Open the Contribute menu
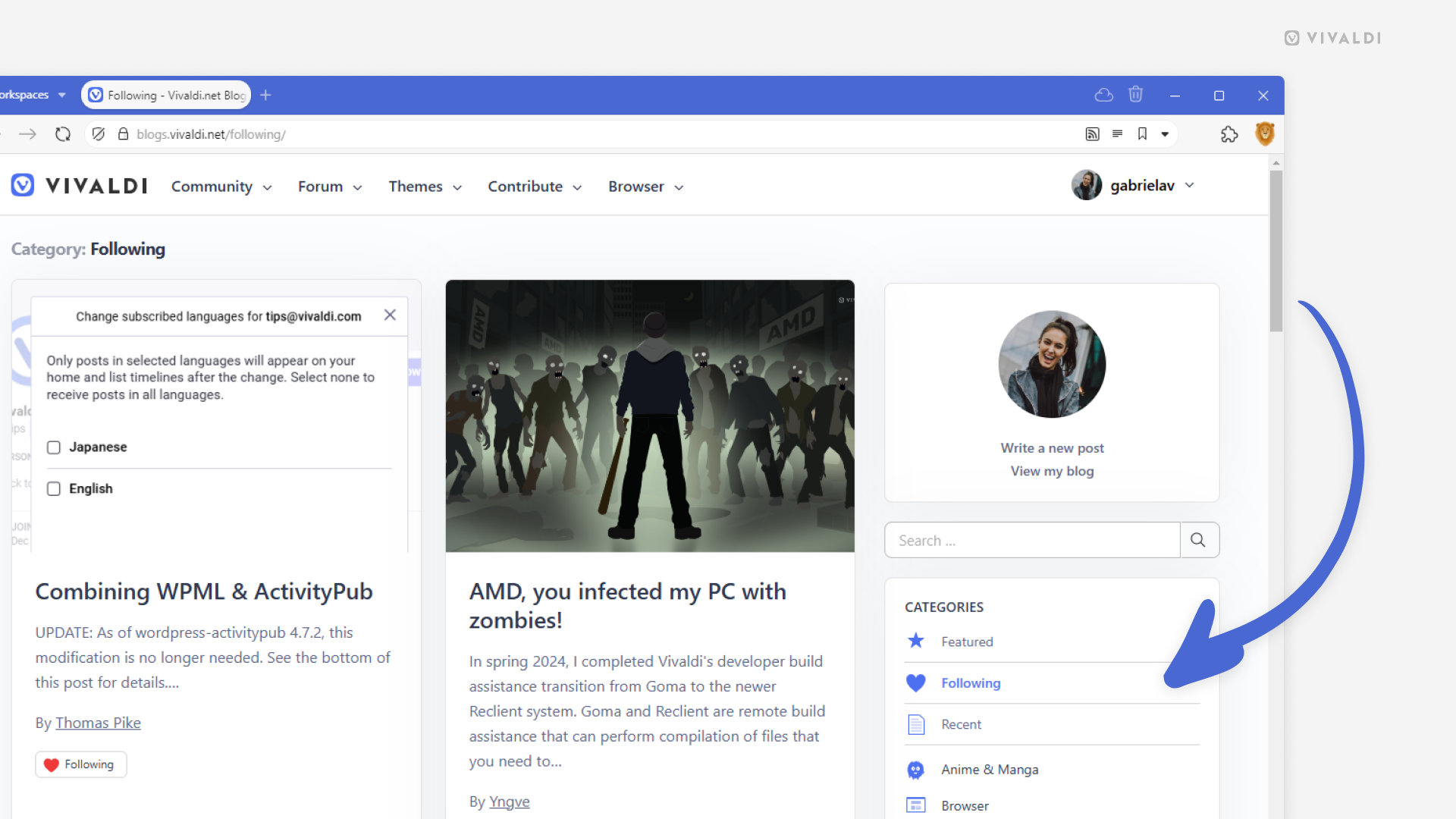 point(535,187)
